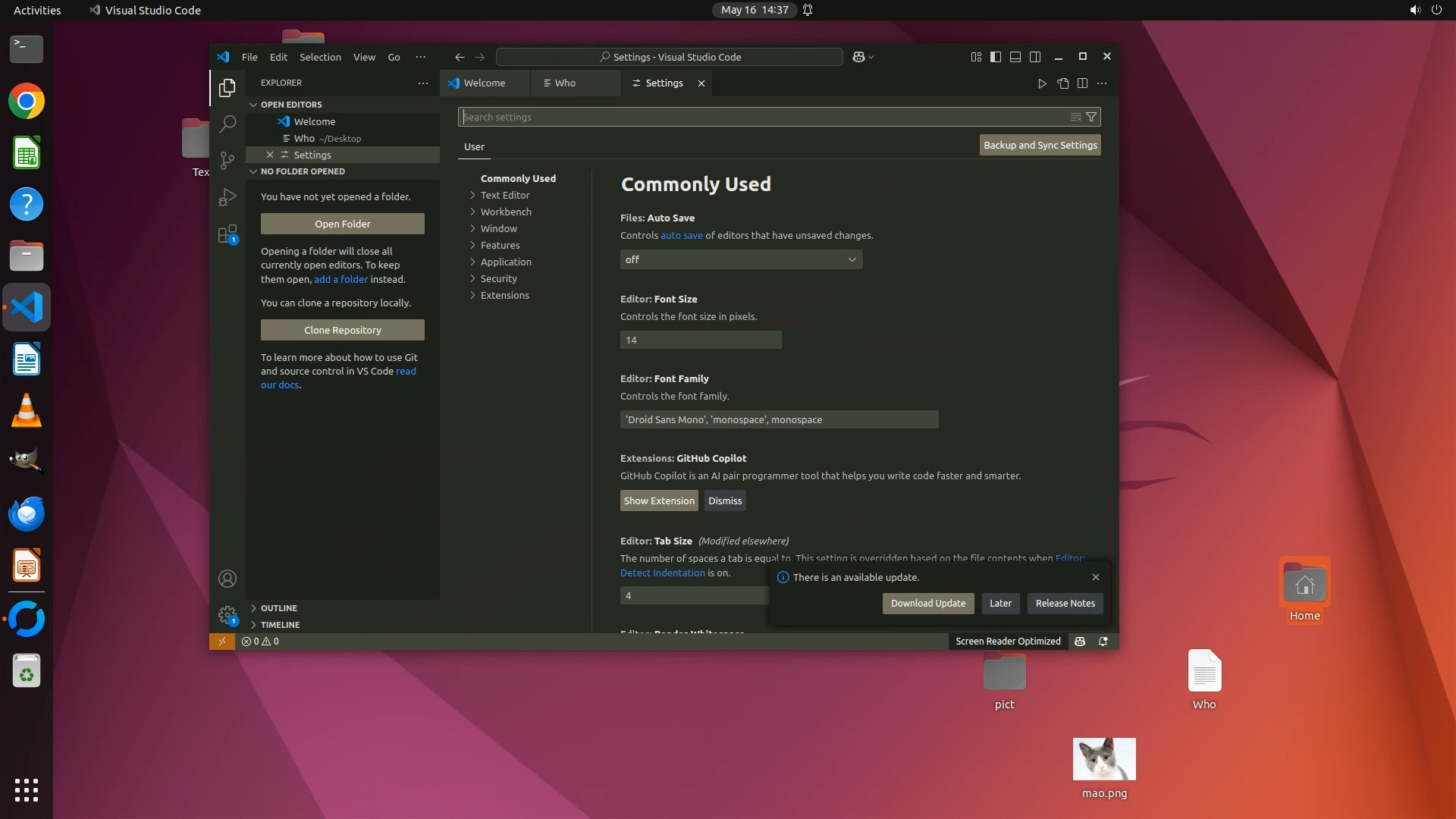Open the Extensions view icon
The height and width of the screenshot is (819, 1456).
click(227, 234)
